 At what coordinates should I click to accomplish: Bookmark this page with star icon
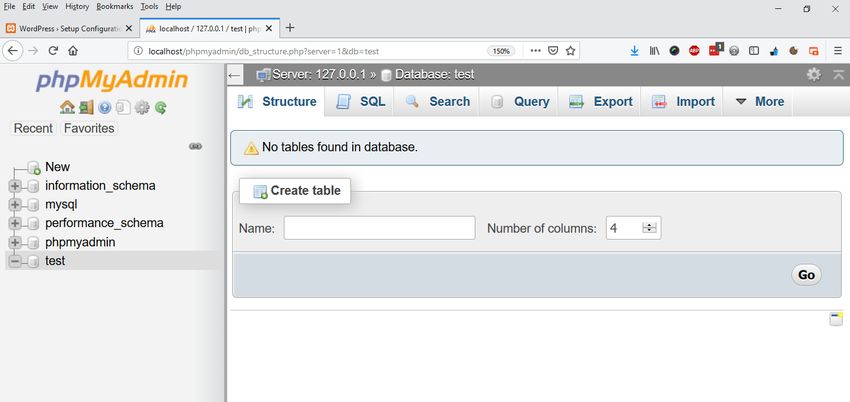tap(570, 51)
